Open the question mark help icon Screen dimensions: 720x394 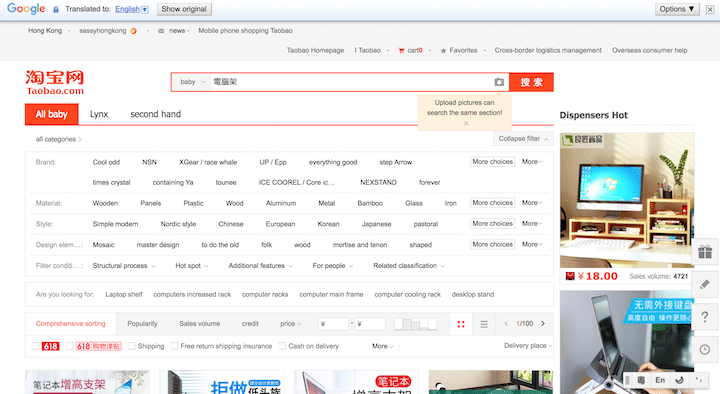click(x=705, y=317)
